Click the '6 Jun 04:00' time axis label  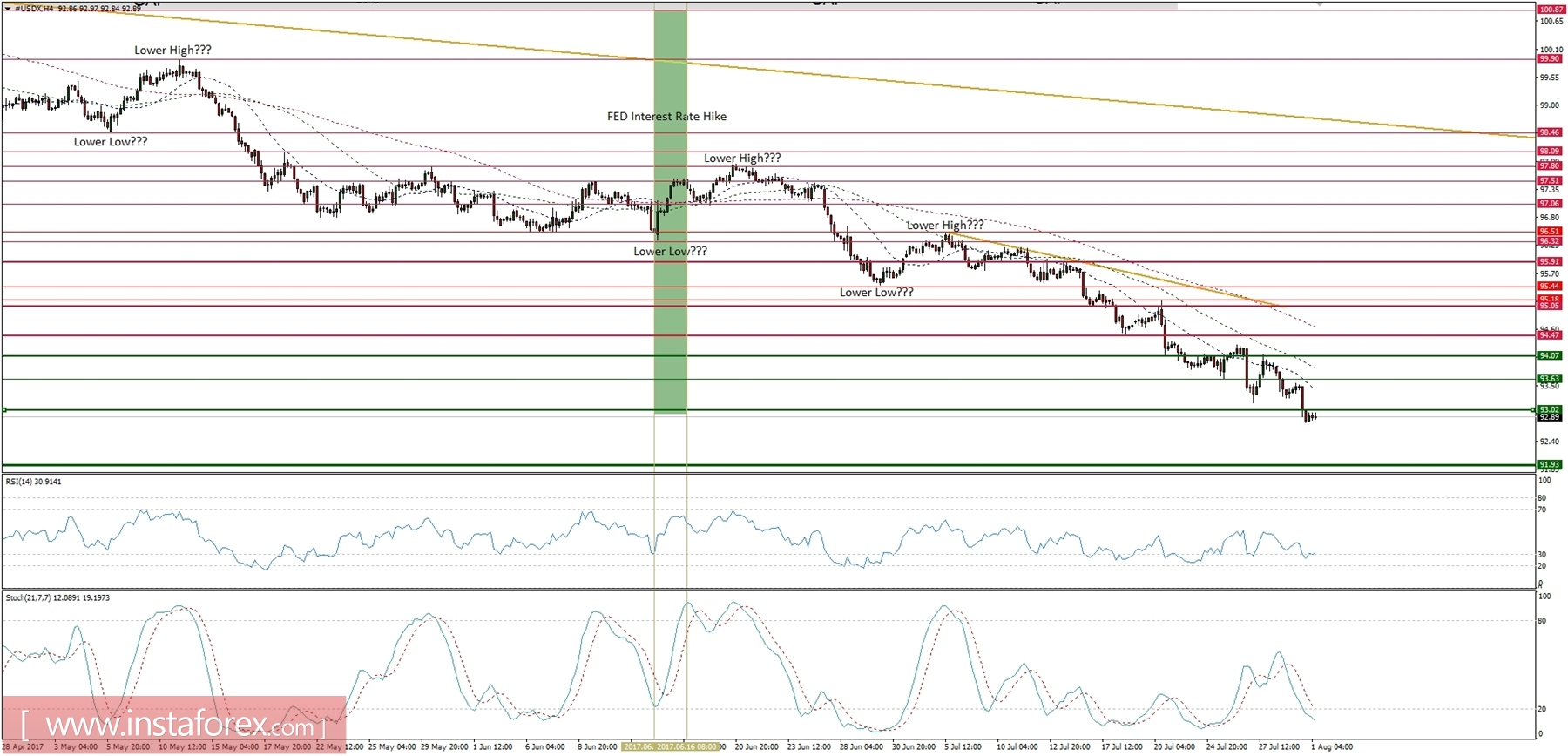(x=546, y=746)
